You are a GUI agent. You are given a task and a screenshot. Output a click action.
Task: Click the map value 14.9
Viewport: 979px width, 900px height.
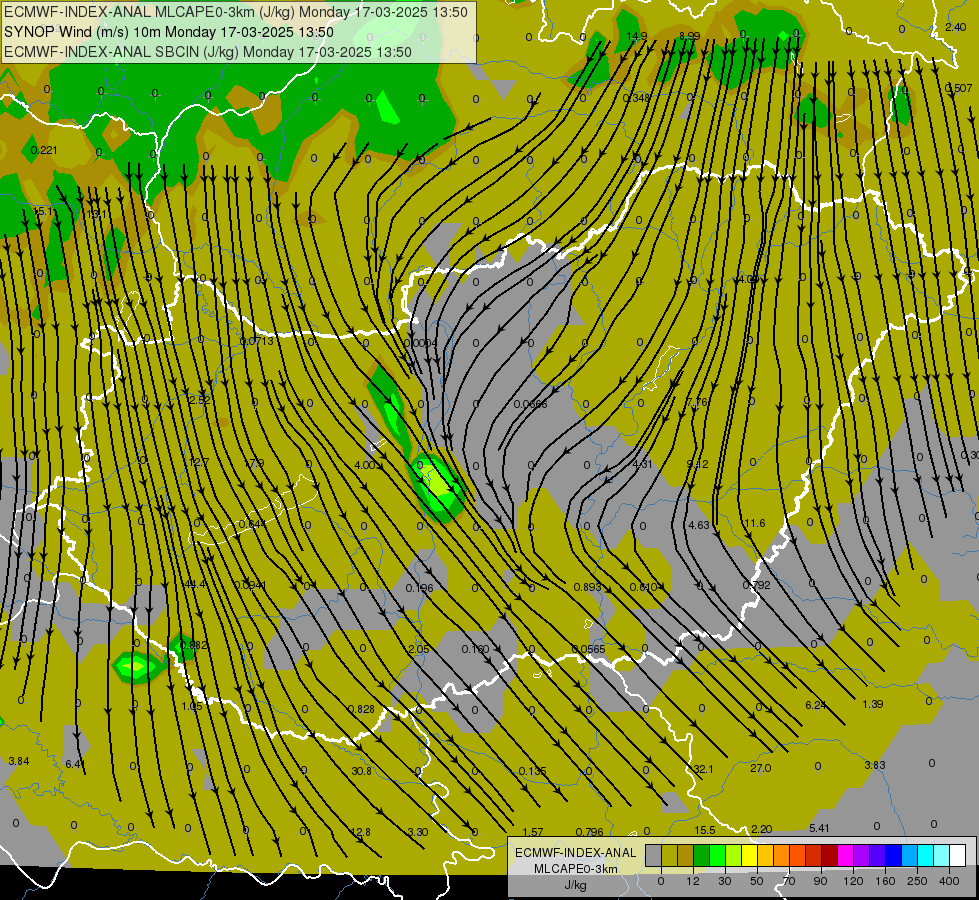[637, 36]
